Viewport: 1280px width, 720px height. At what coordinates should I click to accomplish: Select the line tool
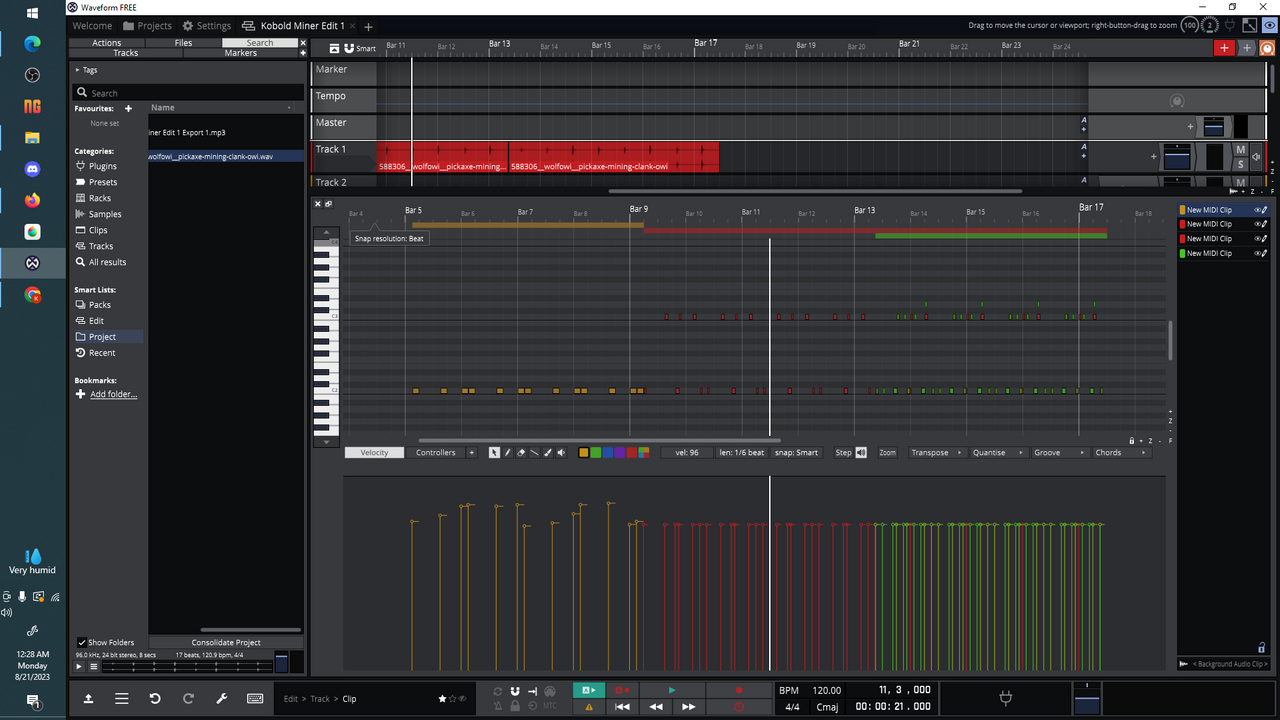point(533,453)
